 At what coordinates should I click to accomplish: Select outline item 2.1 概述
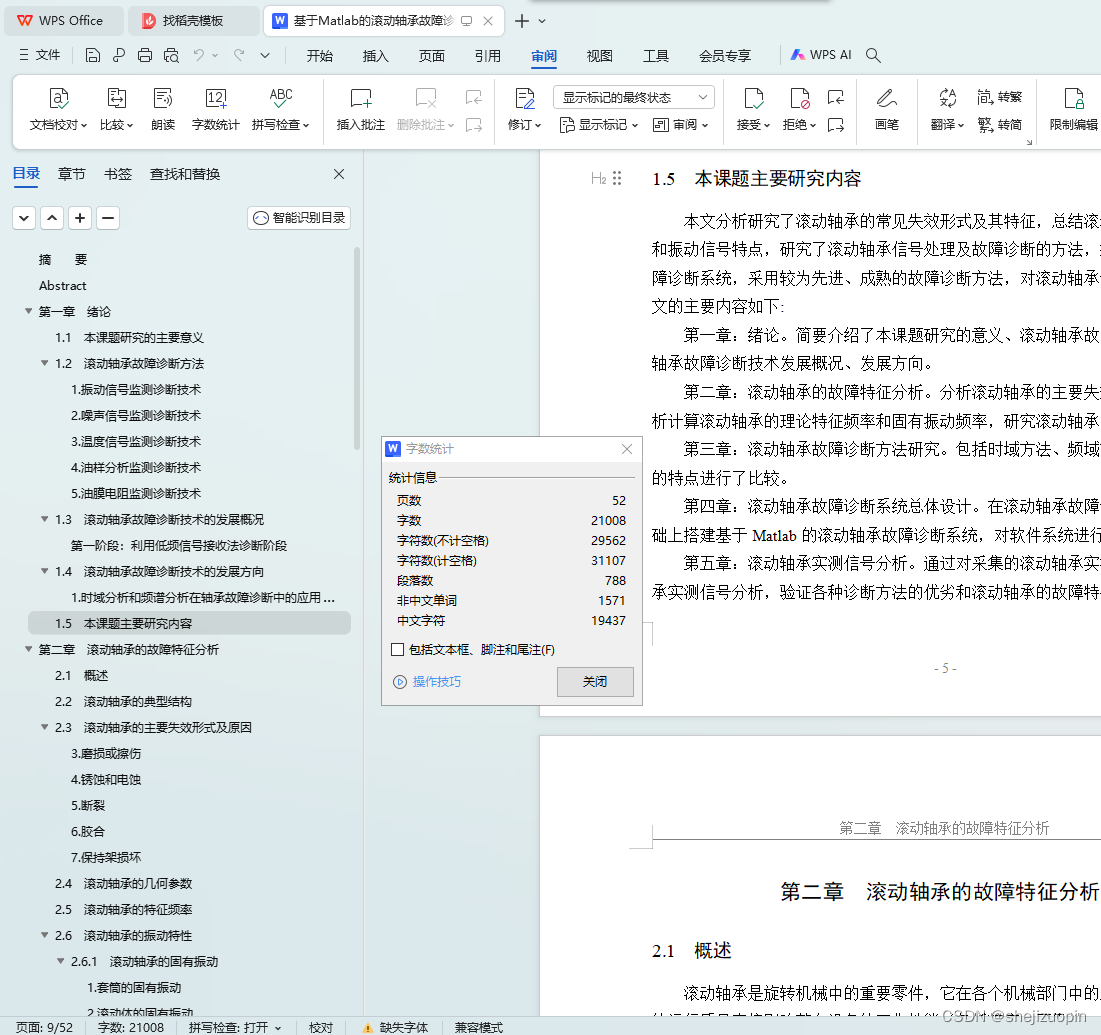tap(81, 675)
